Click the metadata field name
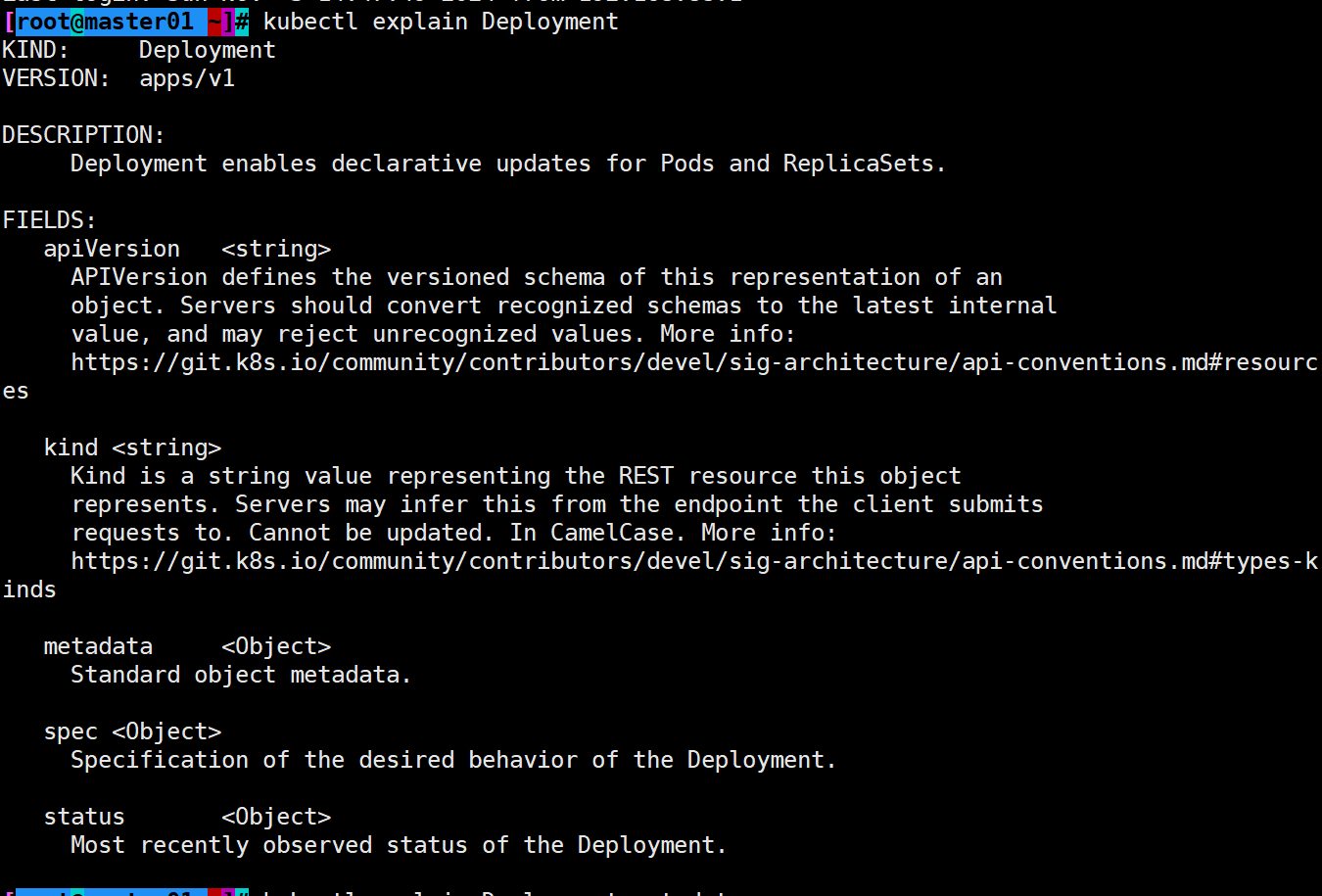This screenshot has width=1322, height=896. (x=98, y=646)
